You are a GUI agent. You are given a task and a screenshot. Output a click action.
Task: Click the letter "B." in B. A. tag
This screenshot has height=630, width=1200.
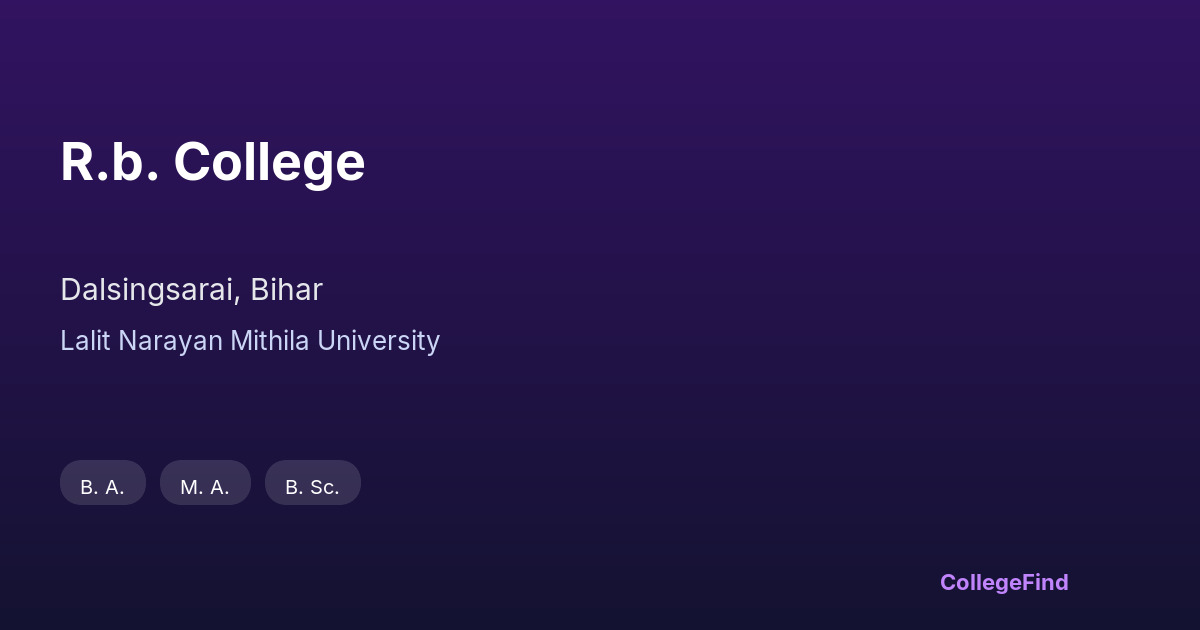(89, 487)
